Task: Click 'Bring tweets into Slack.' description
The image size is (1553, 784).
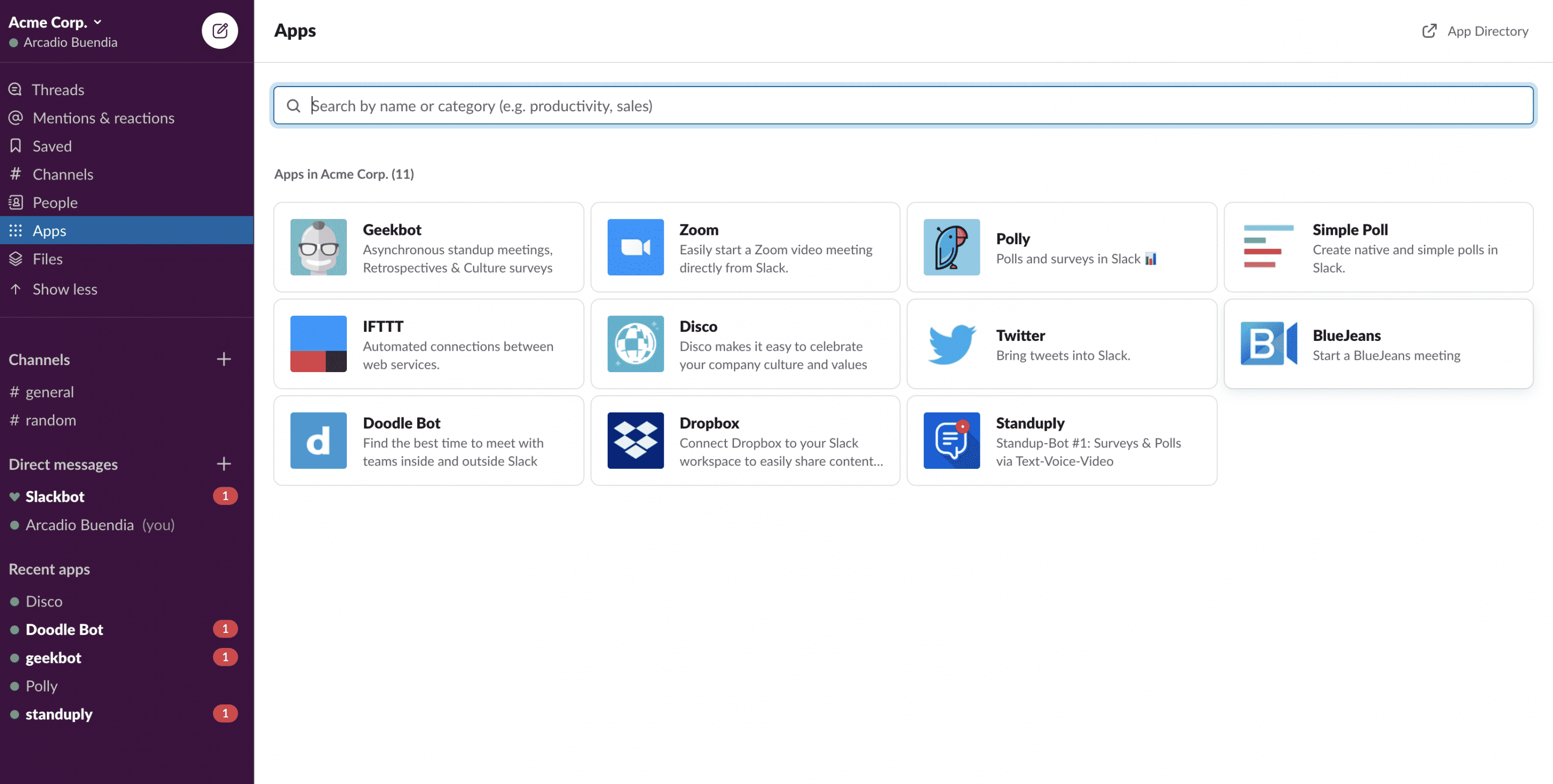Action: tap(1063, 355)
